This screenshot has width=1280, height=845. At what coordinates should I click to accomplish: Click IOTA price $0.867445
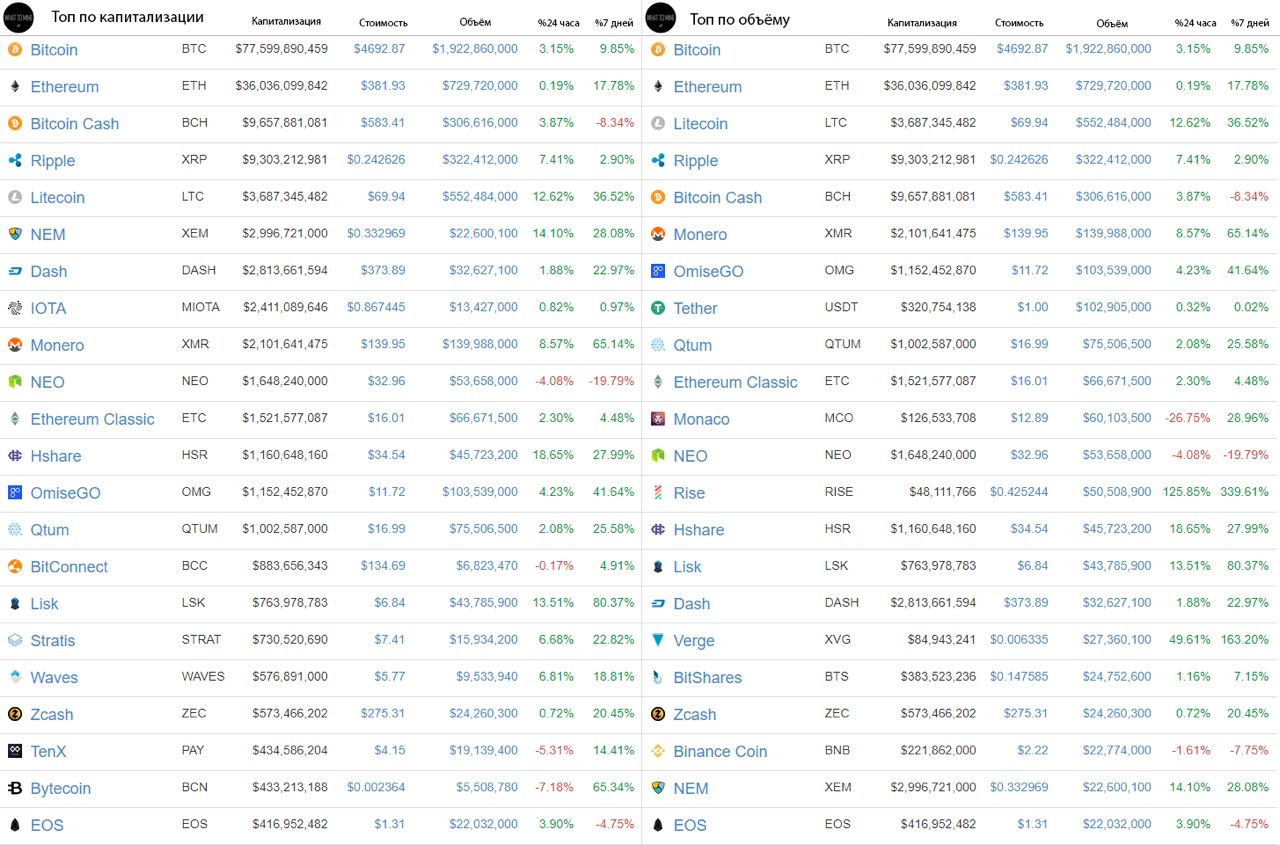376,308
